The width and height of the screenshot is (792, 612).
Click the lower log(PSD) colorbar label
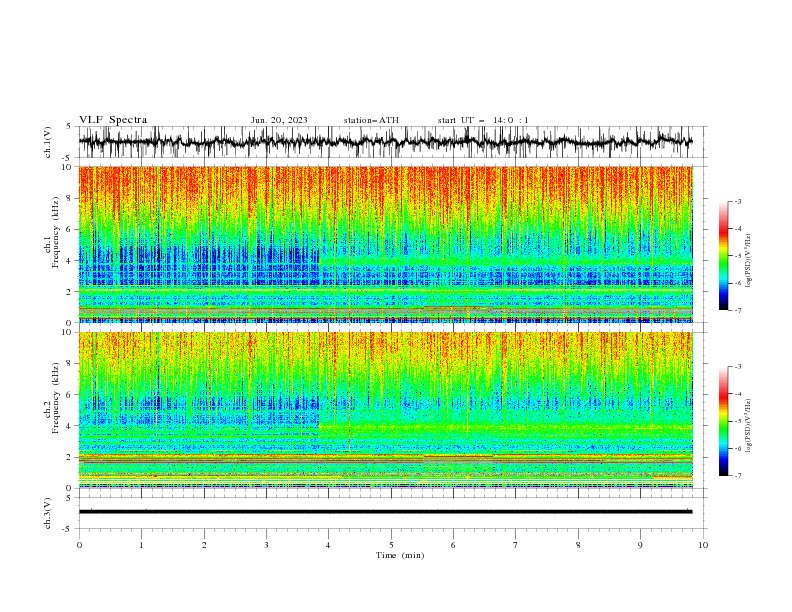(x=749, y=426)
